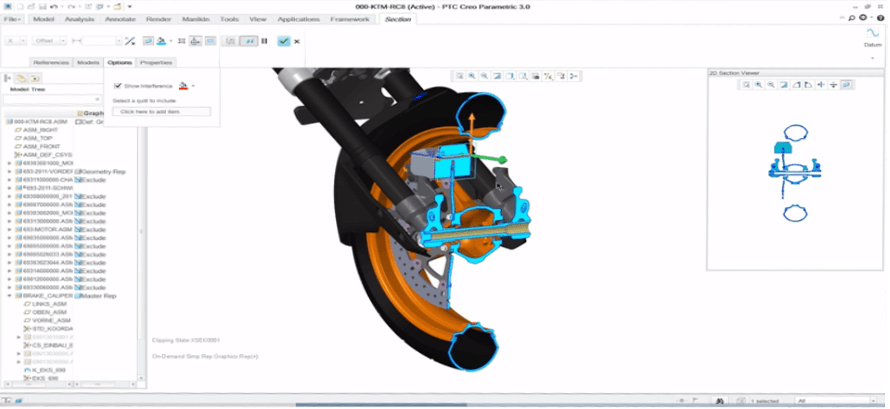The height and width of the screenshot is (409, 890).
Task: Open quick access toolbar customize arrow
Action: tap(129, 6)
